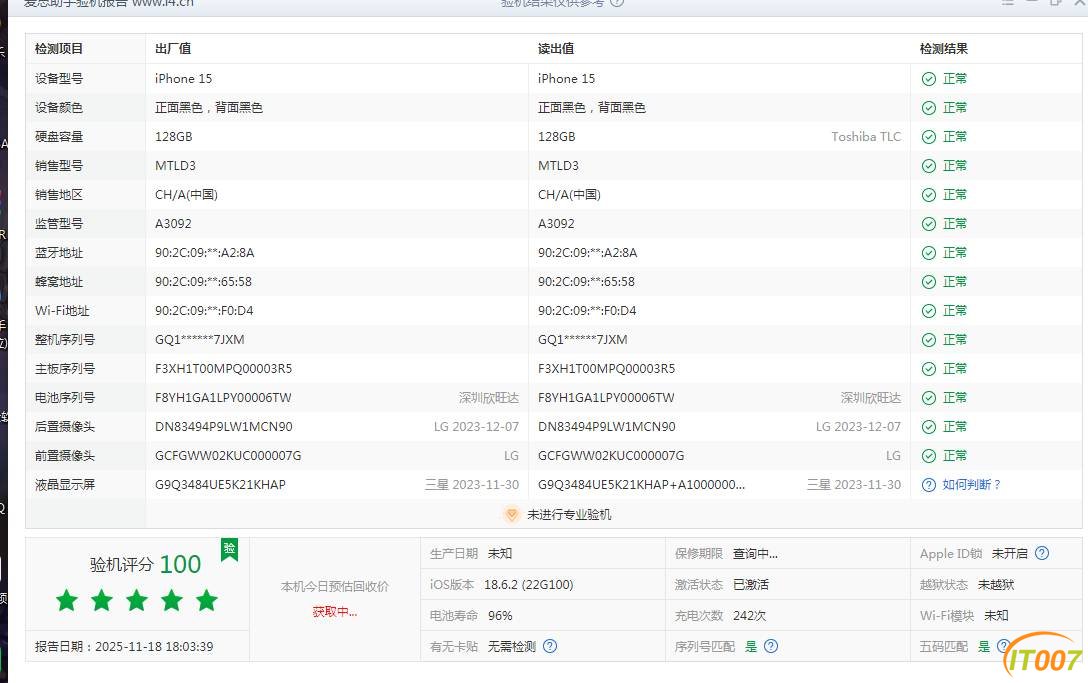Image resolution: width=1088 pixels, height=683 pixels.
Task: Select factory mainboard serial F3XH1T00MPQ00003R5
Action: pyautogui.click(x=223, y=369)
